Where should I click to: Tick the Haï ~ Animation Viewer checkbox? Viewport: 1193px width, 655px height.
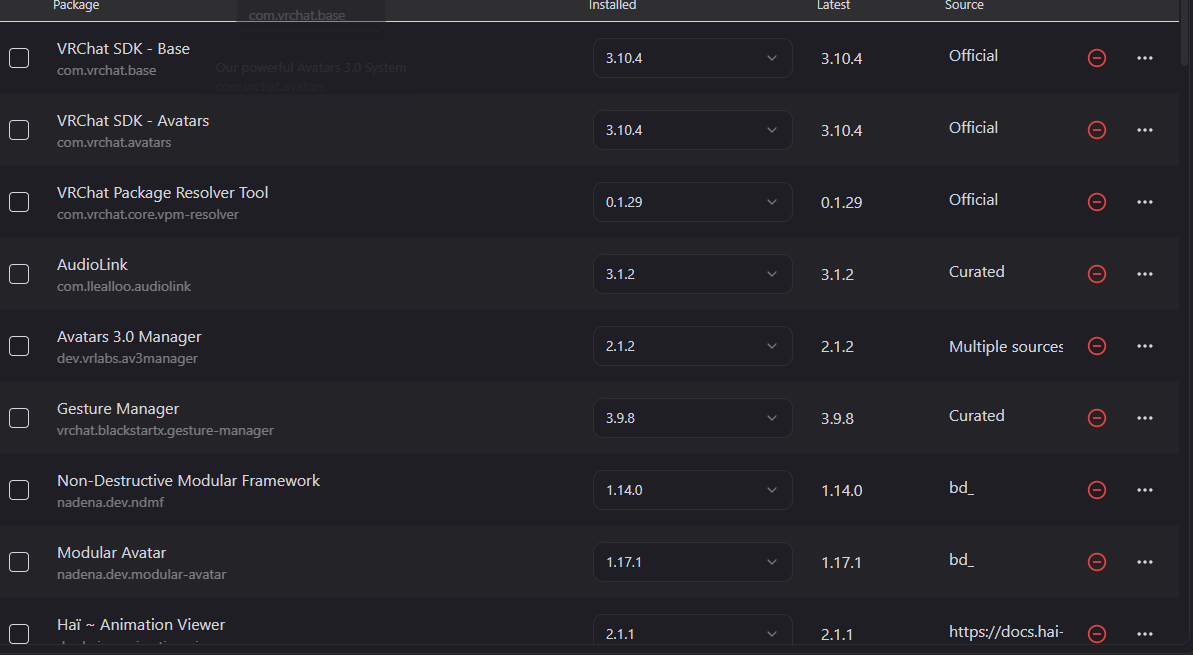point(19,634)
